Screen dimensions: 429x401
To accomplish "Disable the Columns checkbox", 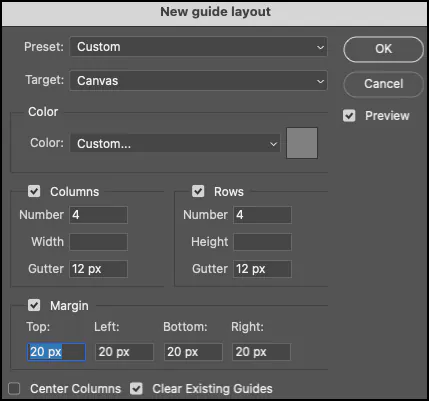I will coord(34,191).
